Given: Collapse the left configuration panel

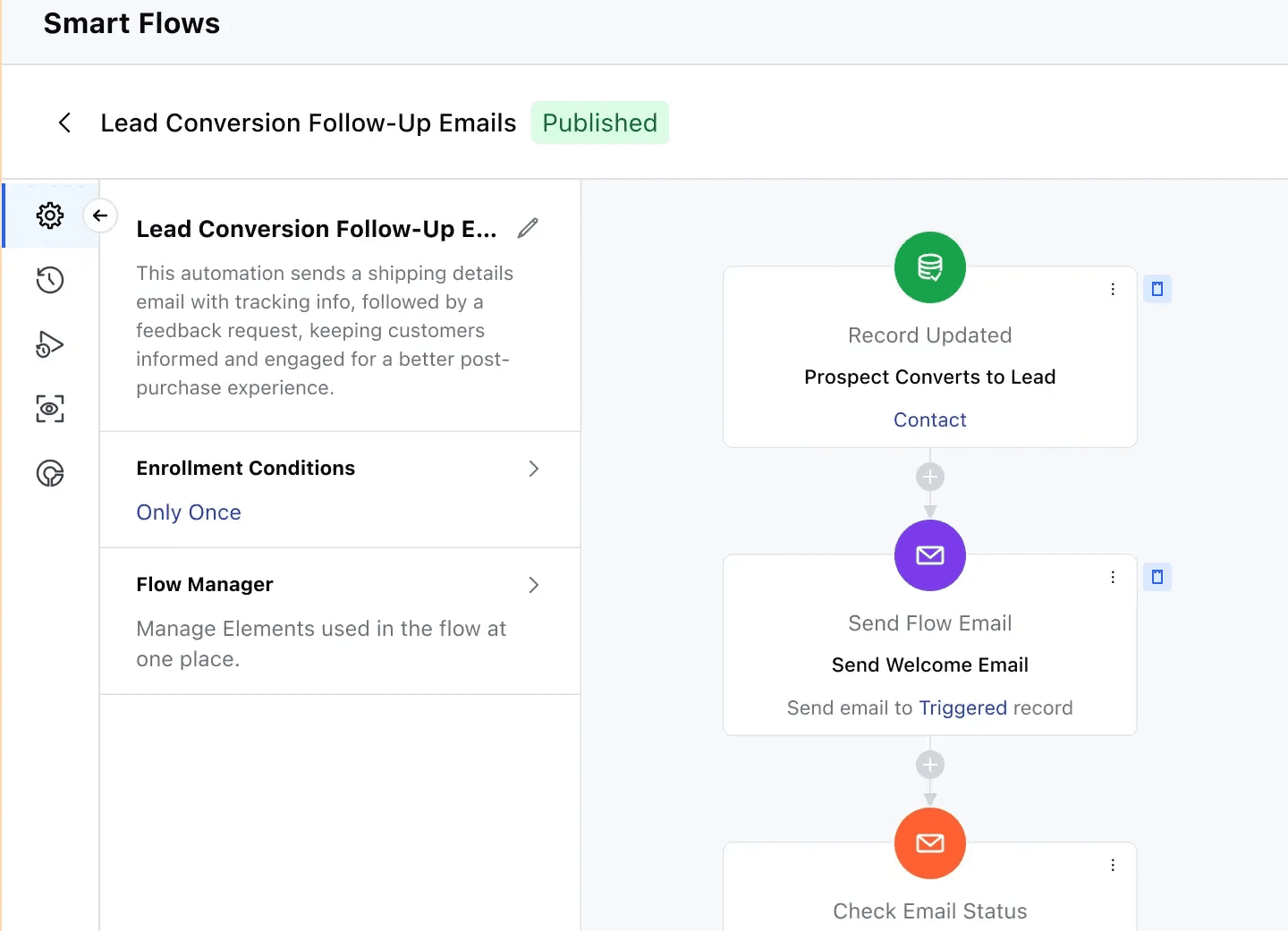Looking at the screenshot, I should pyautogui.click(x=99, y=216).
